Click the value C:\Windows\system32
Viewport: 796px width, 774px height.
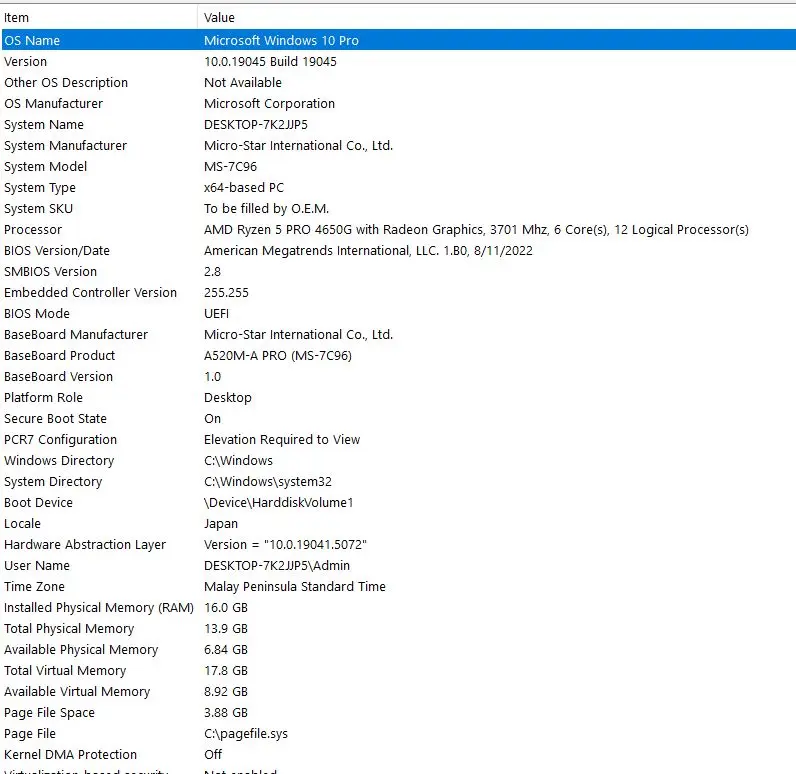click(x=268, y=481)
